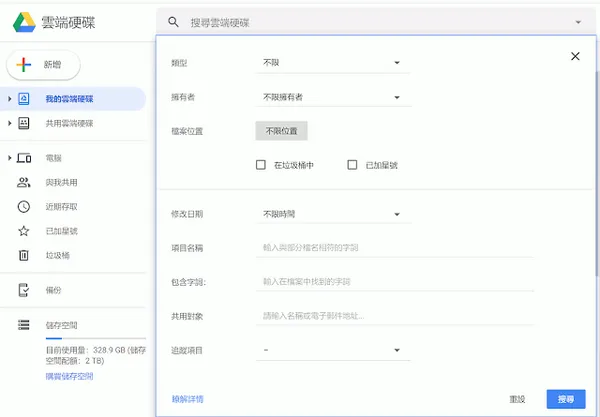This screenshot has height=417, width=600.
Task: Open the 擁有者 owner dropdown
Action: (330, 98)
